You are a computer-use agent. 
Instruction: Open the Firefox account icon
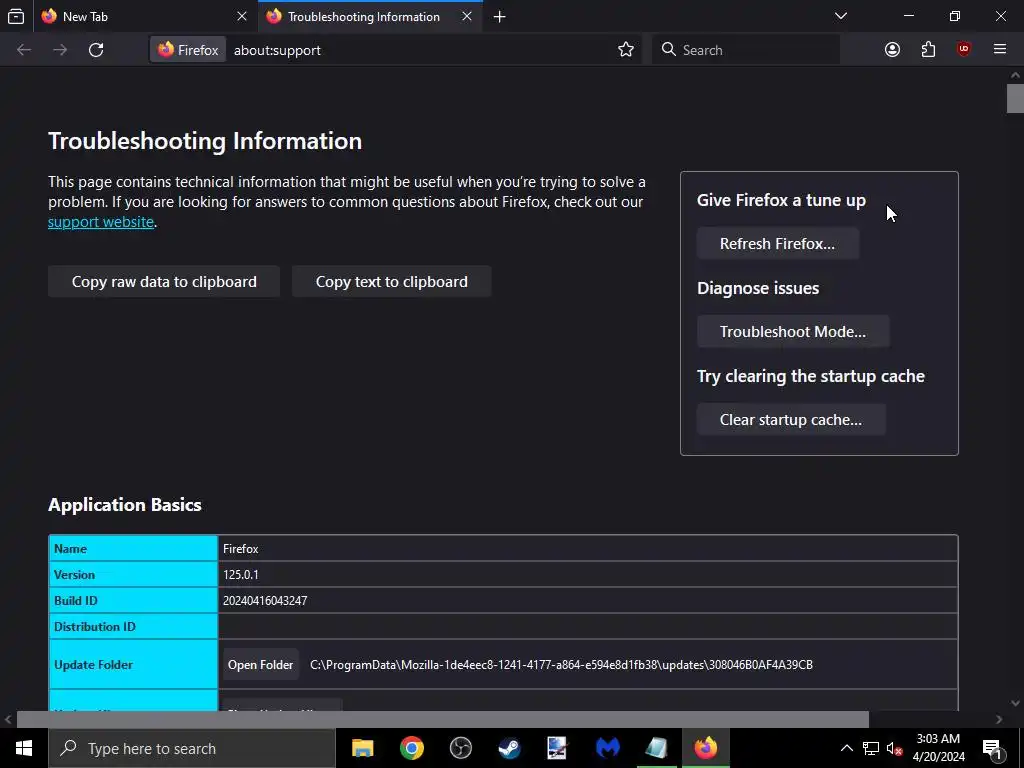point(892,50)
